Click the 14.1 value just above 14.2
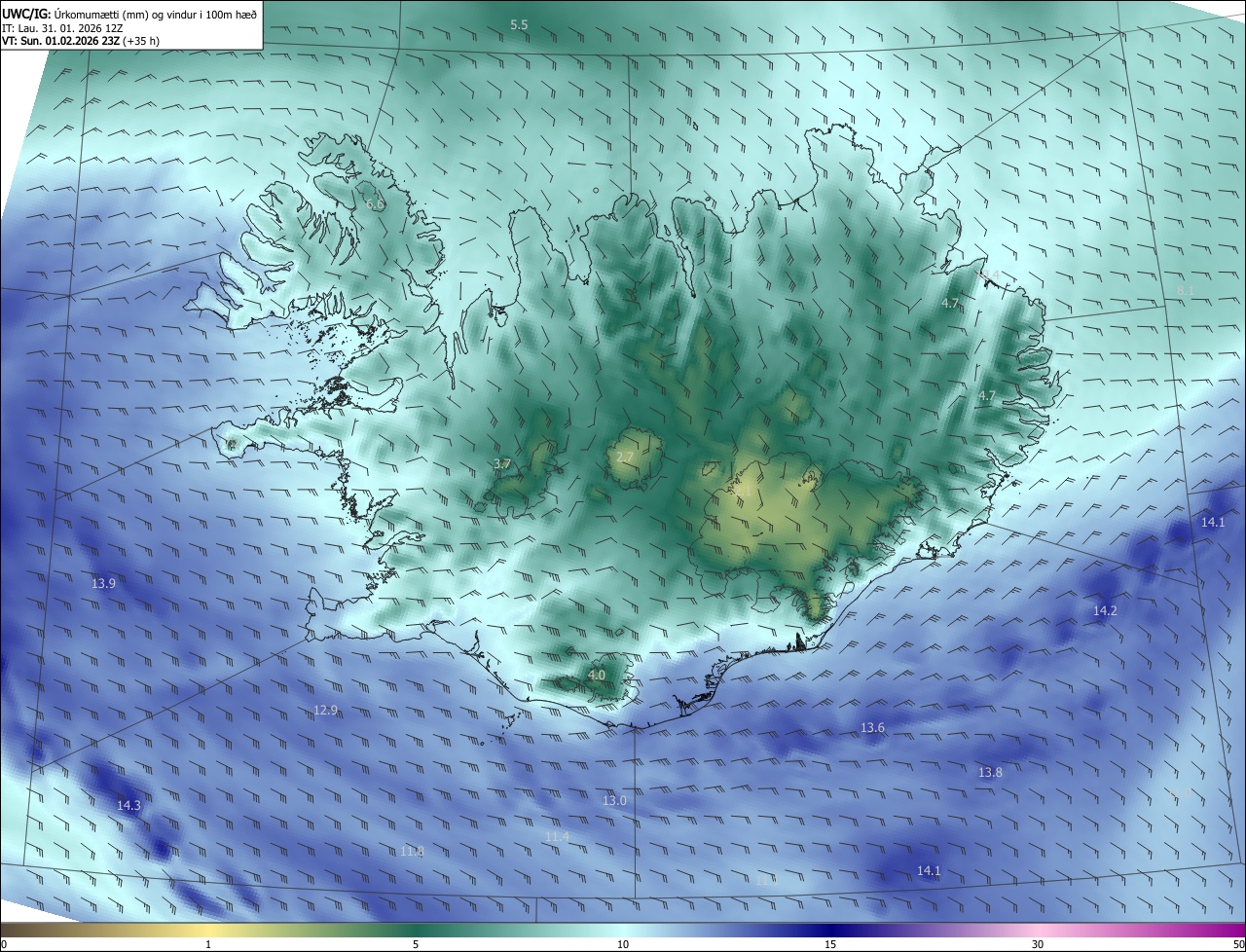Image resolution: width=1246 pixels, height=952 pixels. tap(1213, 523)
